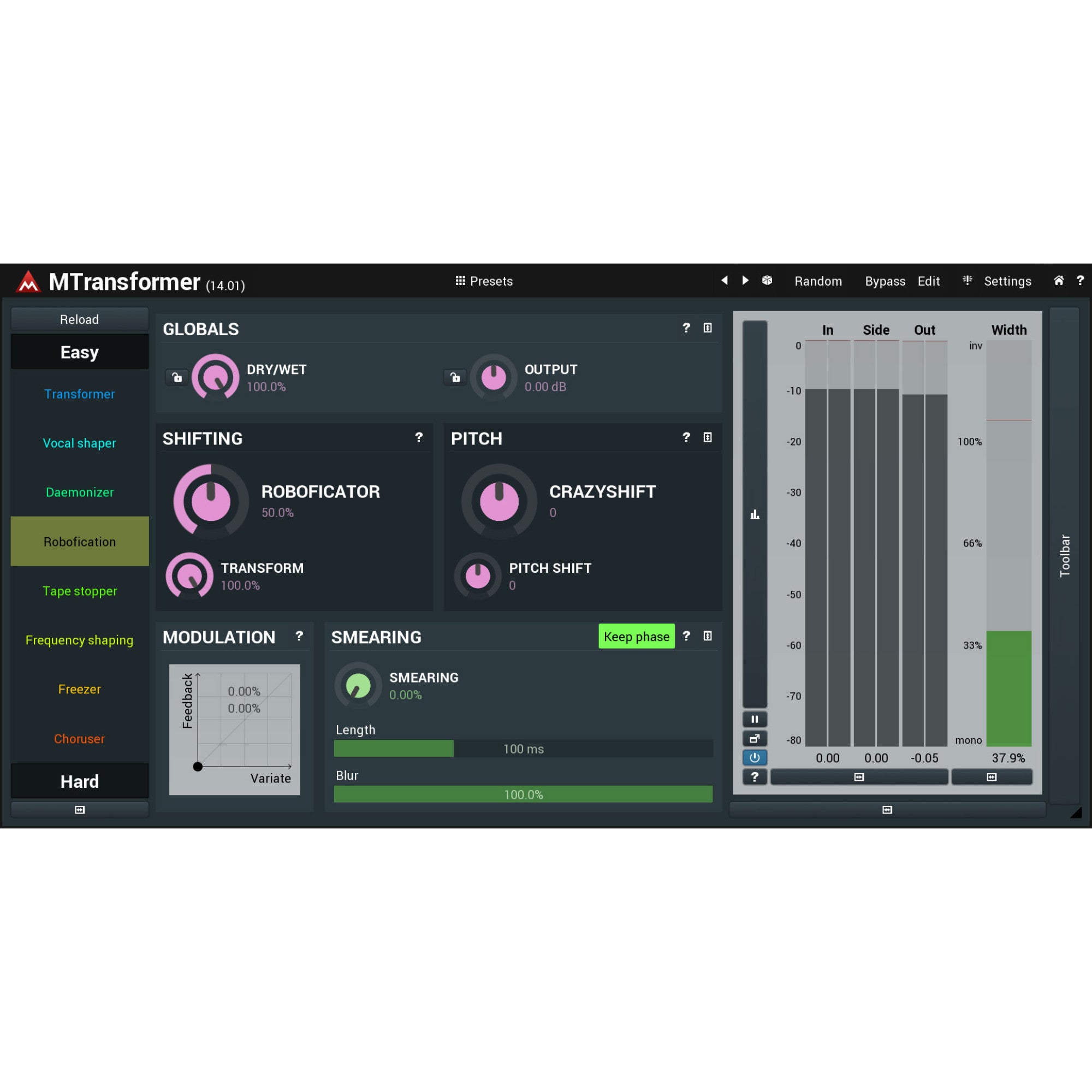Go to previous preset arrow

click(724, 280)
